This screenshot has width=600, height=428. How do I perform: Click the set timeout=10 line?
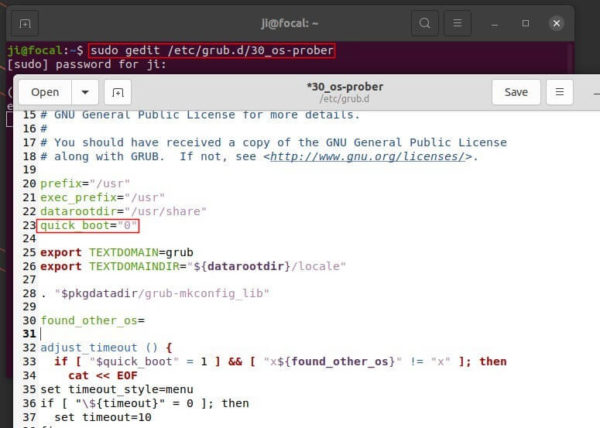click(103, 417)
